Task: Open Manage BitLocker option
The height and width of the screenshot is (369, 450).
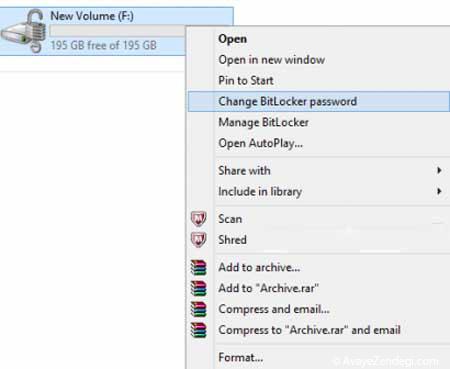Action: (x=264, y=122)
